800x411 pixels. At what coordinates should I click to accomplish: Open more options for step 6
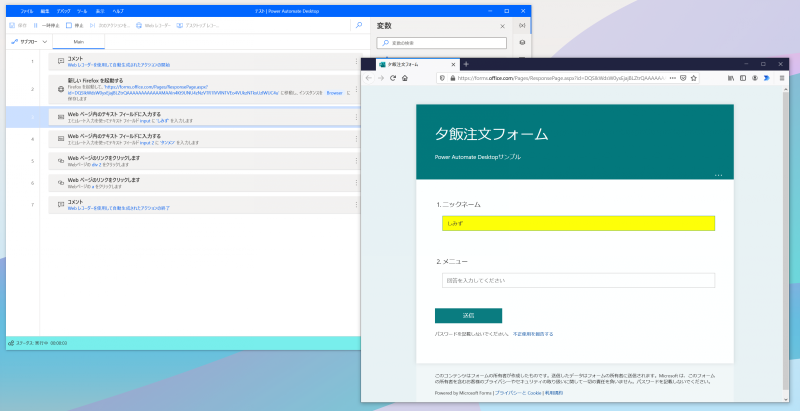point(356,183)
